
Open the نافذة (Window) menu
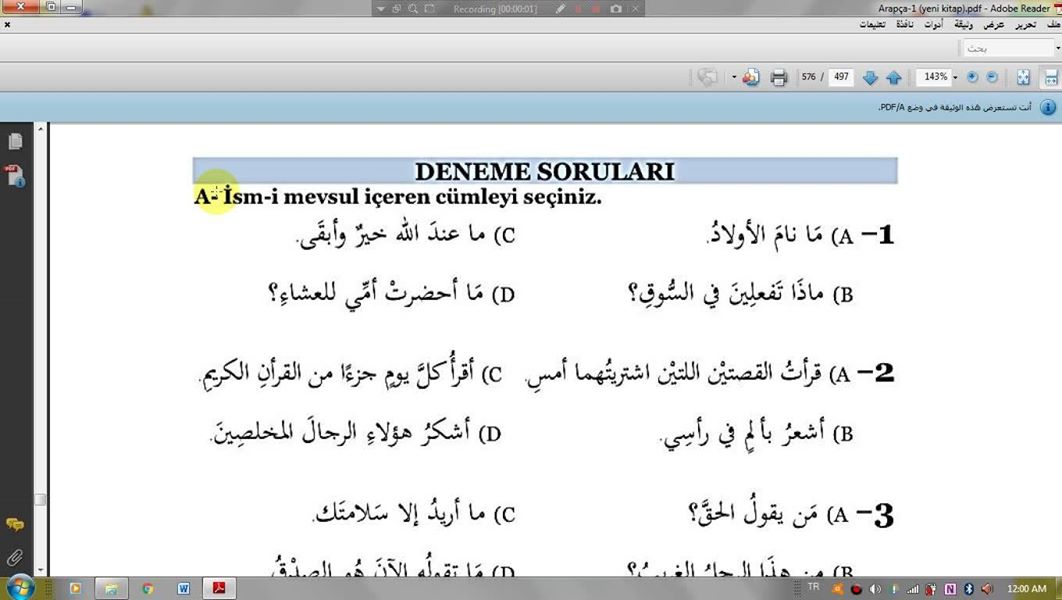tap(904, 24)
